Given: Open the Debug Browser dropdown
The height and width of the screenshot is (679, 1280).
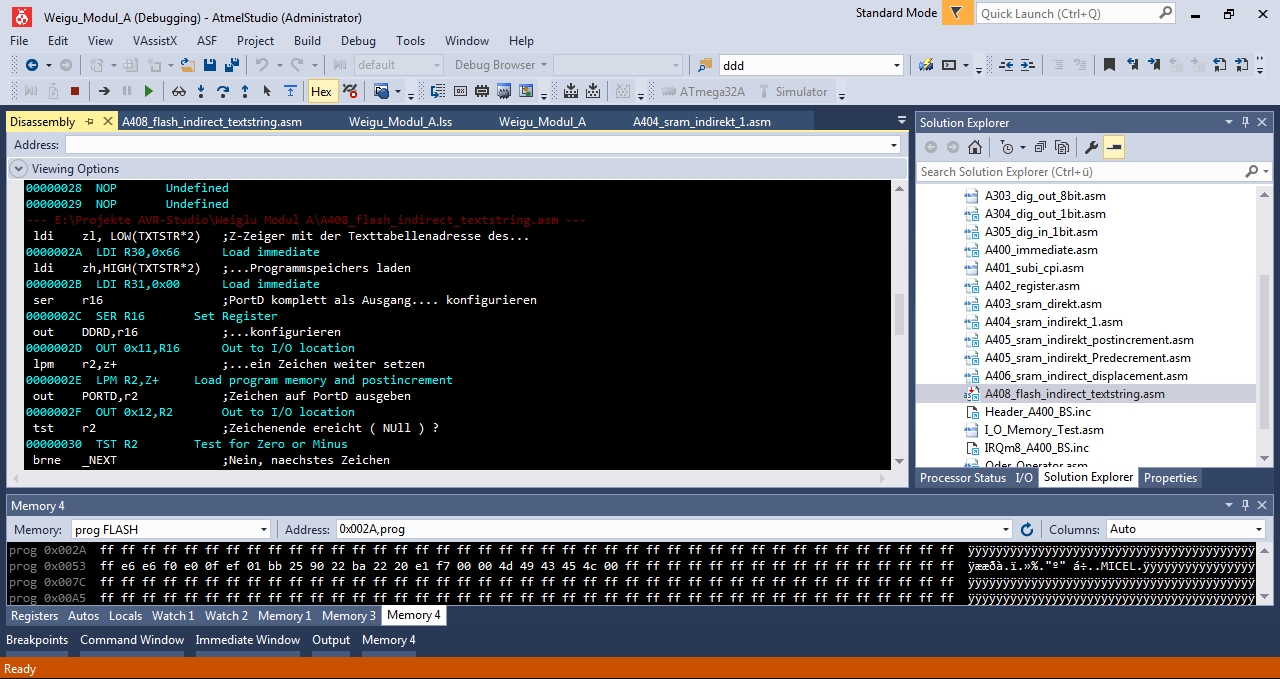Looking at the screenshot, I should [544, 65].
